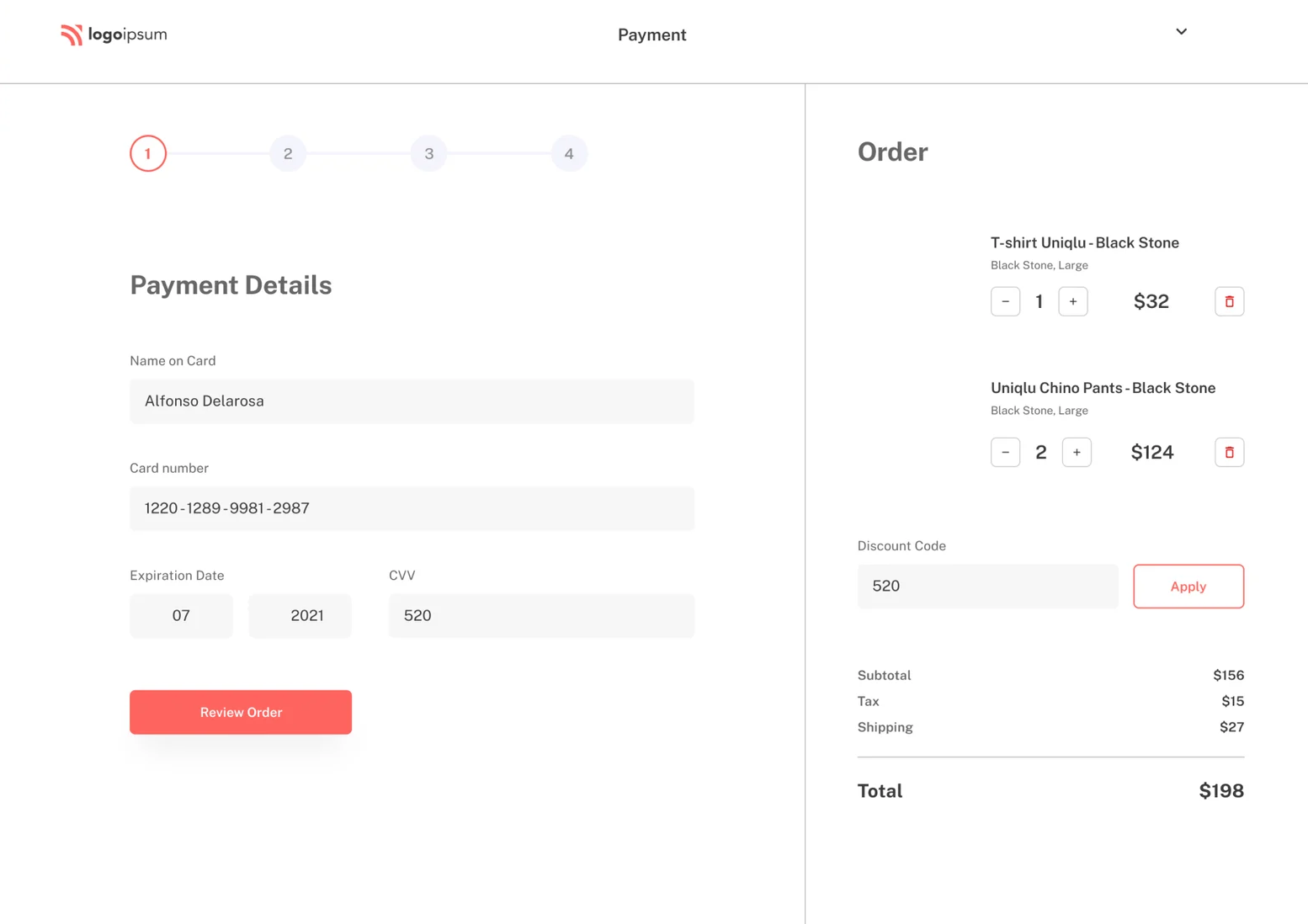The image size is (1308, 924).
Task: Expand the header dropdown chevron
Action: click(1181, 32)
